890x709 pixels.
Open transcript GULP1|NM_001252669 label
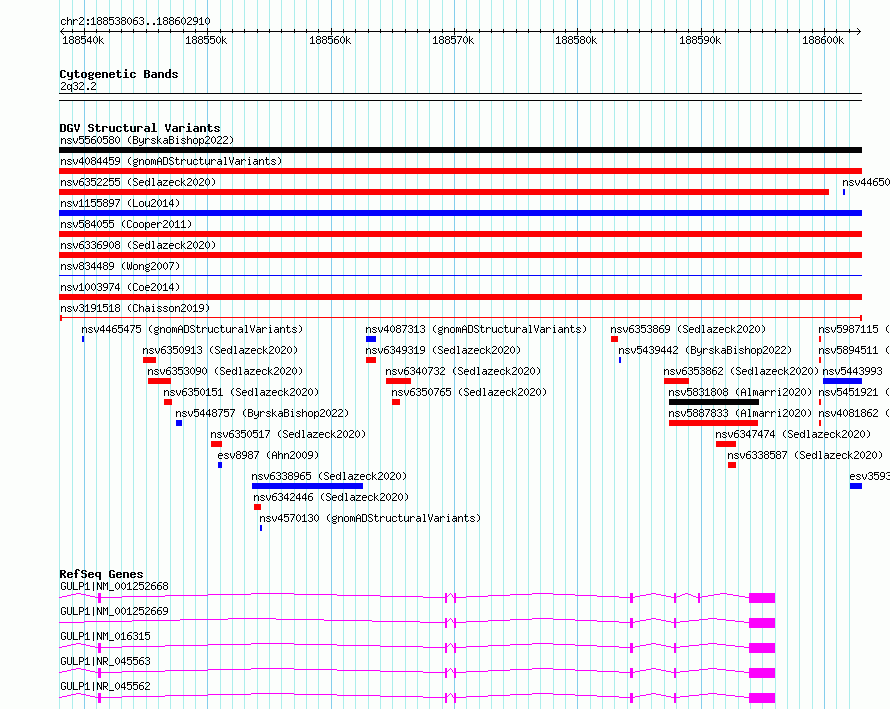point(114,611)
